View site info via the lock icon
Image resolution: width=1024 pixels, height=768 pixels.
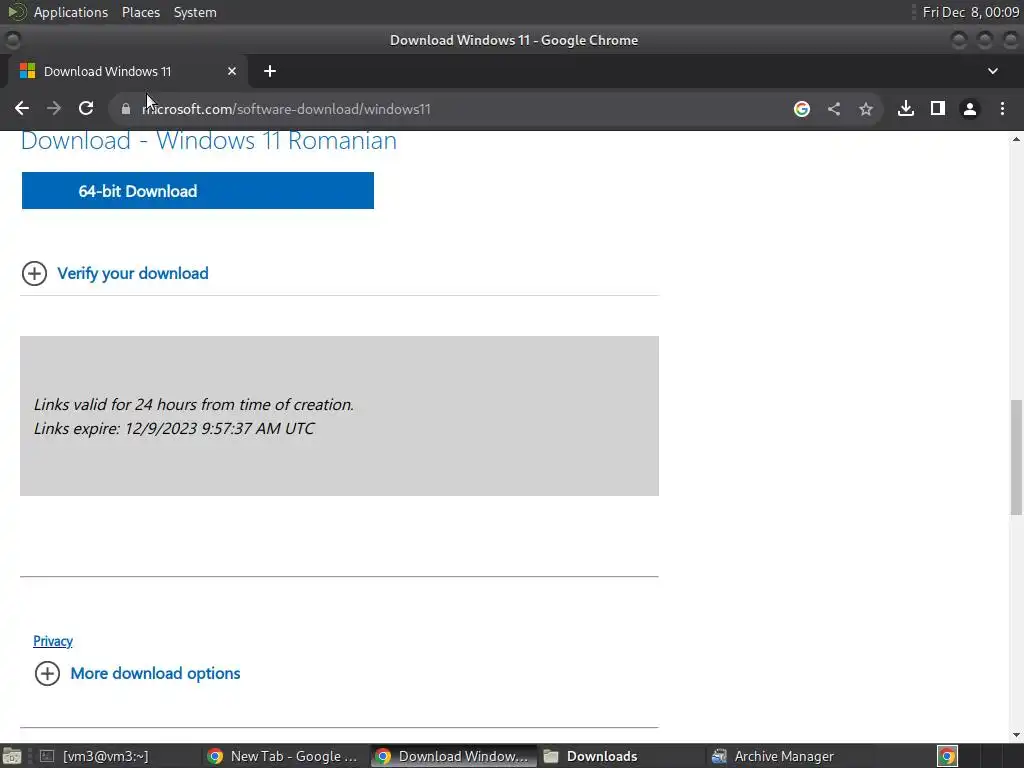click(x=126, y=109)
